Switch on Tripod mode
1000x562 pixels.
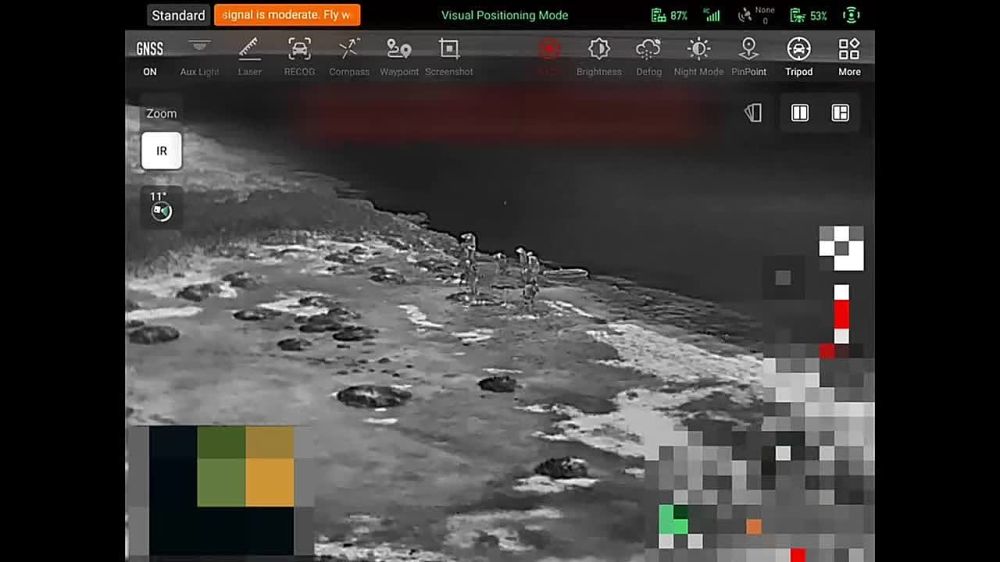(x=798, y=57)
